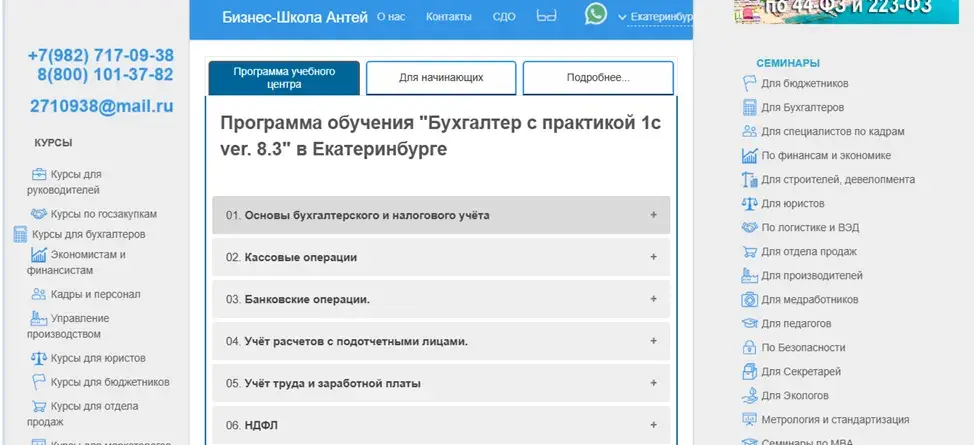974x445 pixels.
Task: Expand section 03 Банковские операции
Action: [441, 299]
